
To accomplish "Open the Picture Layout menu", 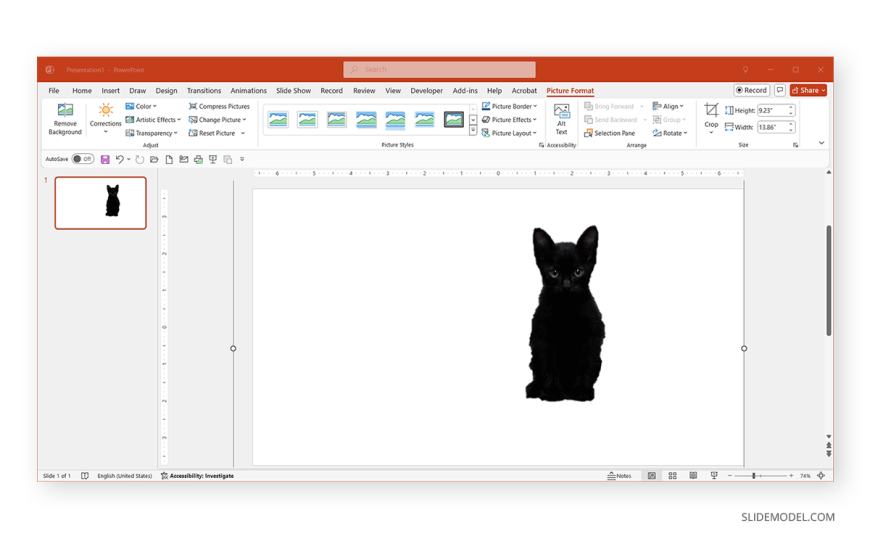I will [x=509, y=133].
